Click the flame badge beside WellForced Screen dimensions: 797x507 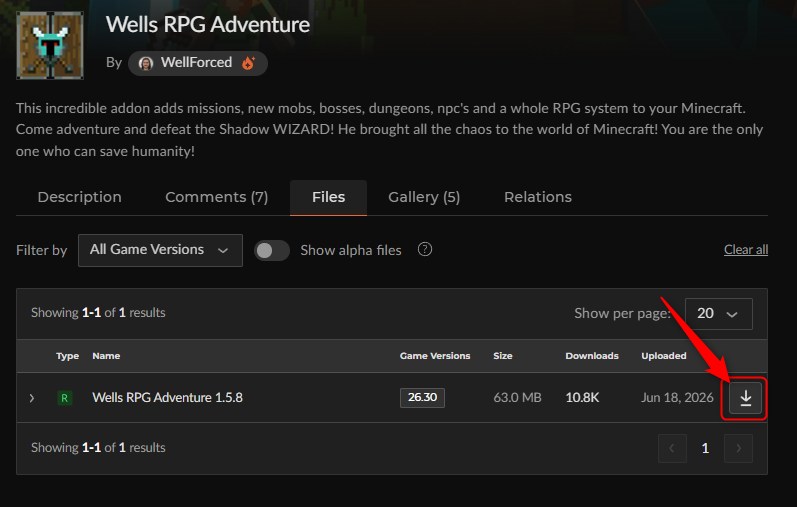click(x=248, y=63)
